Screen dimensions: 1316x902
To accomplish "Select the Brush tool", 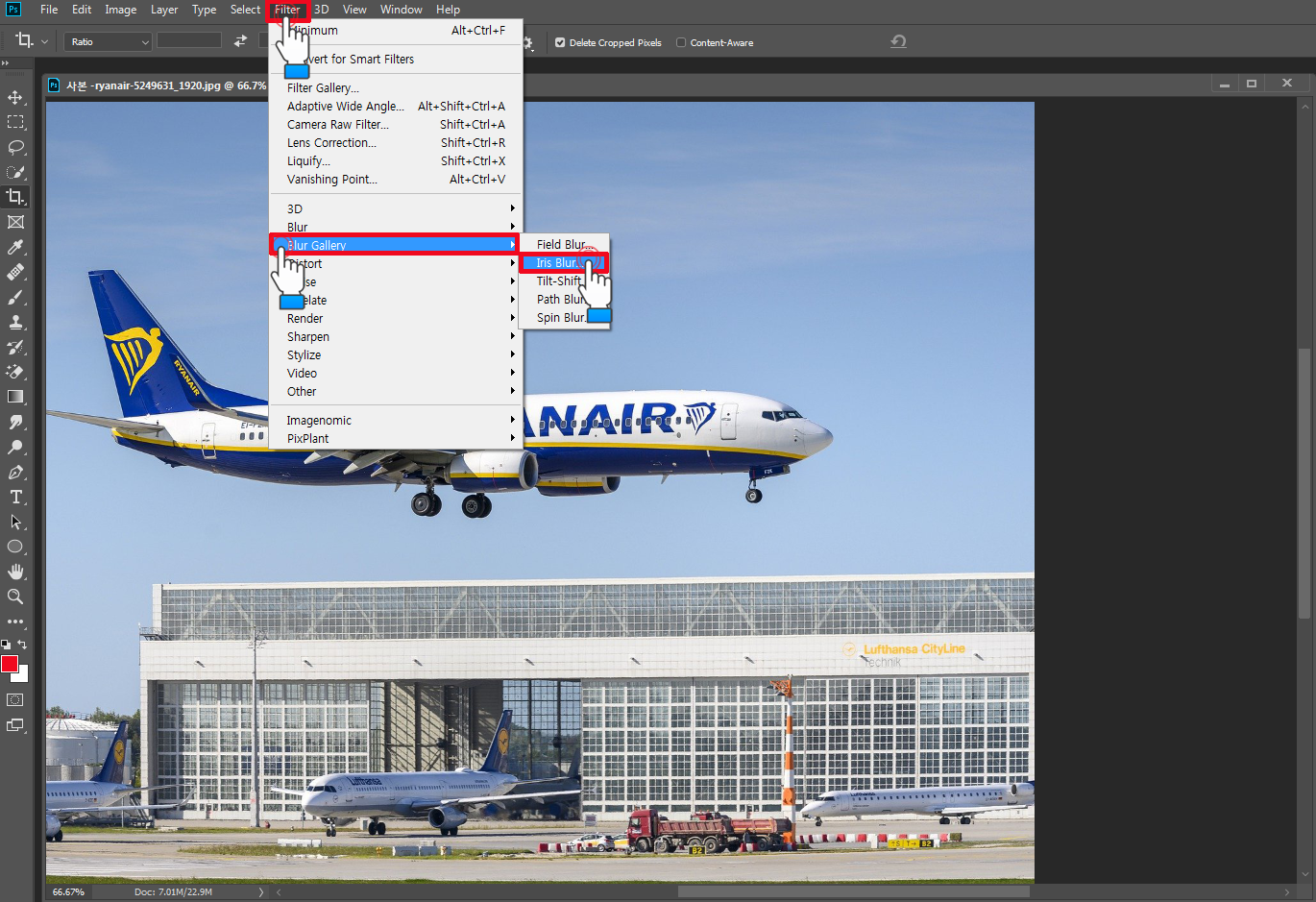I will point(15,297).
